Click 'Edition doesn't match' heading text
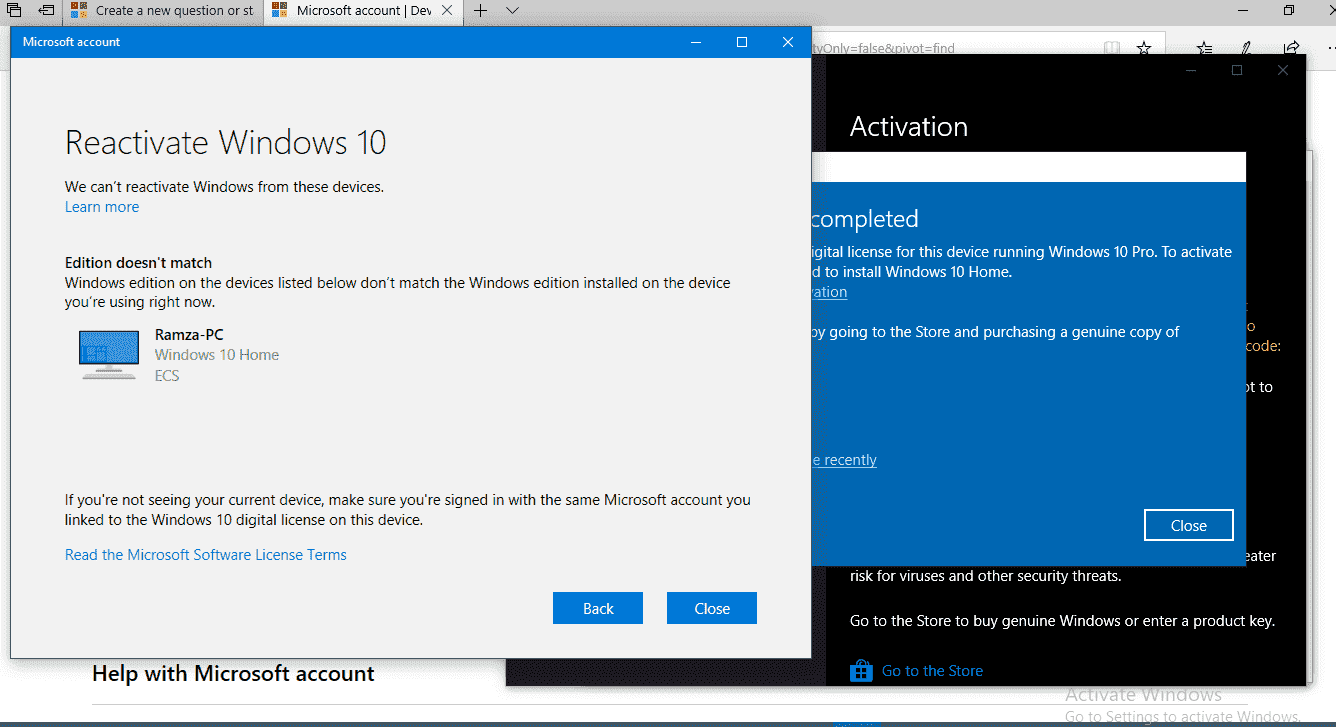The image size is (1336, 727). coord(139,263)
